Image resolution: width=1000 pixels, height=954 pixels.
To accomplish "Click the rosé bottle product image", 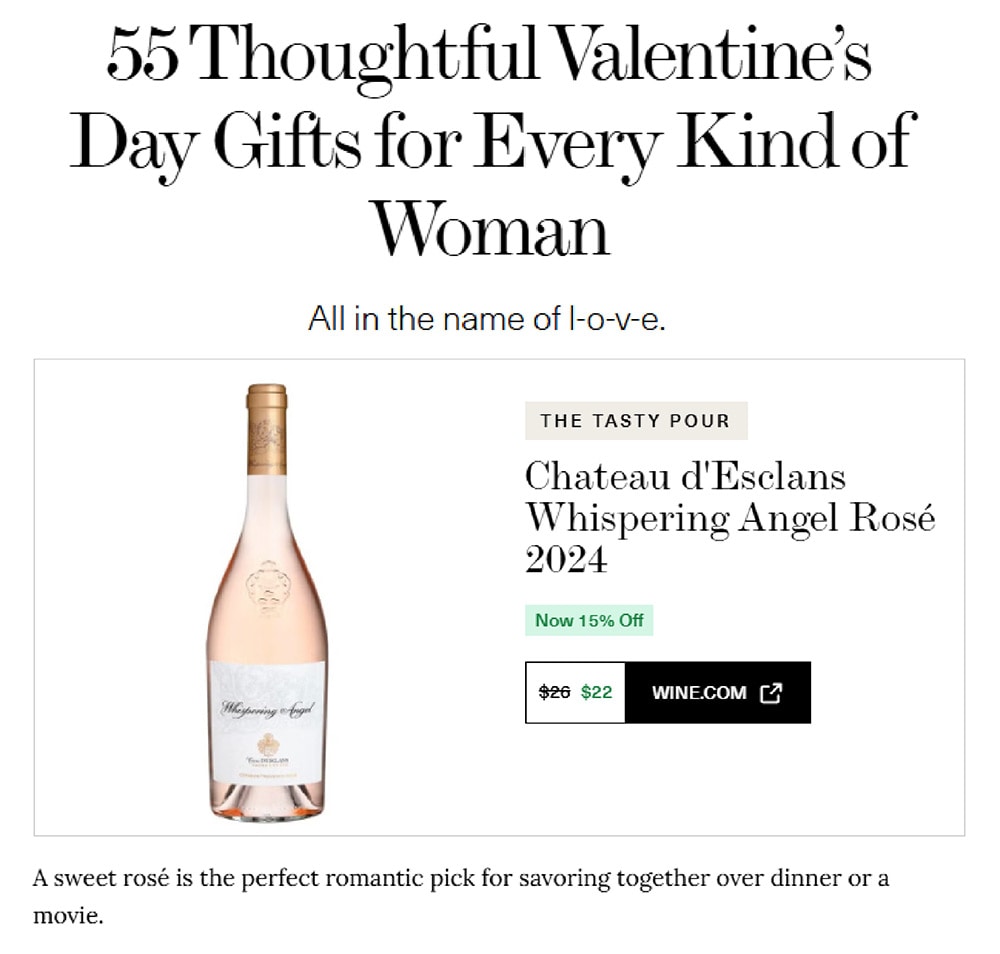I will (267, 602).
